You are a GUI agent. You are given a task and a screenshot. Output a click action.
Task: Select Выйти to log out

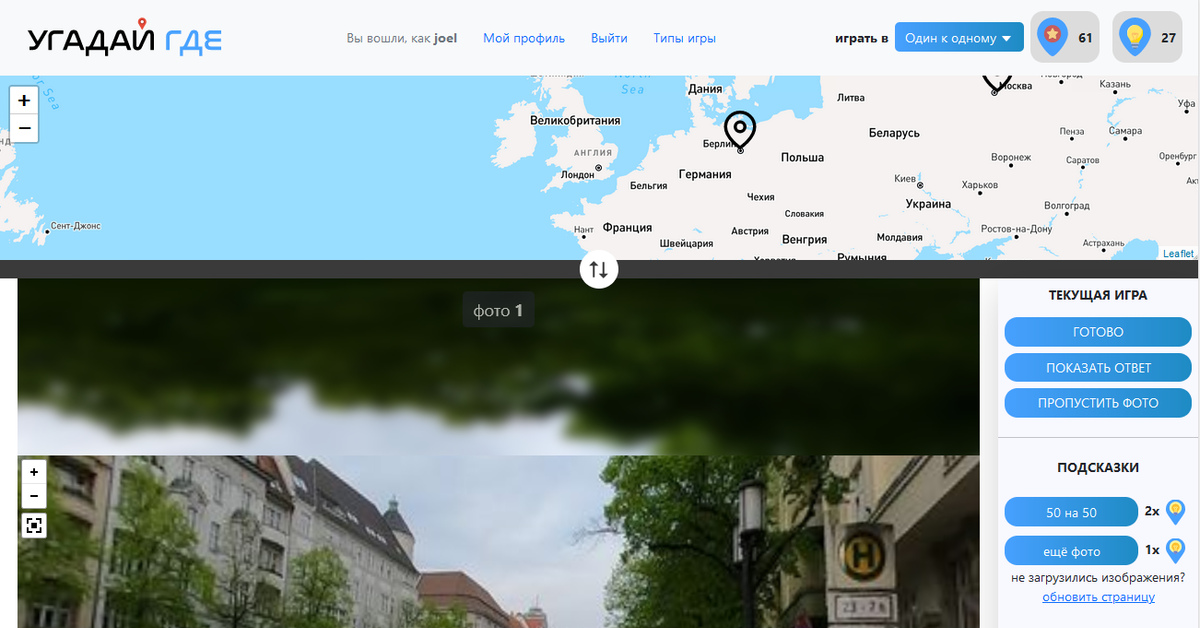(609, 38)
